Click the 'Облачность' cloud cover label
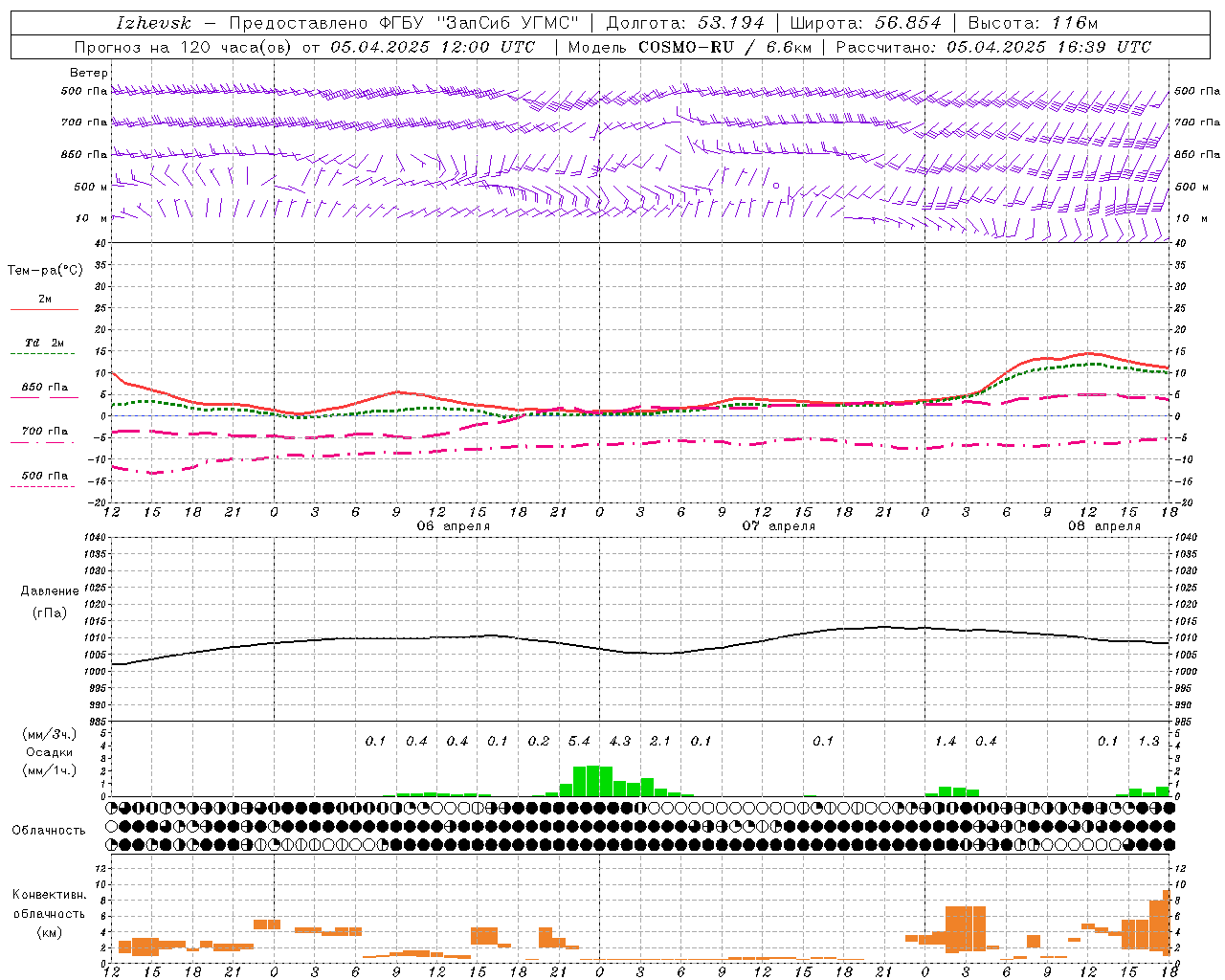 point(49,831)
